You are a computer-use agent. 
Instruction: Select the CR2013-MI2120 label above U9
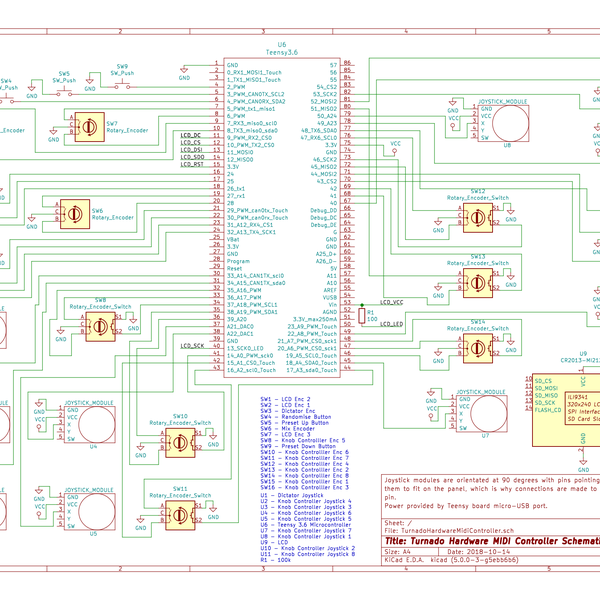tap(580, 360)
